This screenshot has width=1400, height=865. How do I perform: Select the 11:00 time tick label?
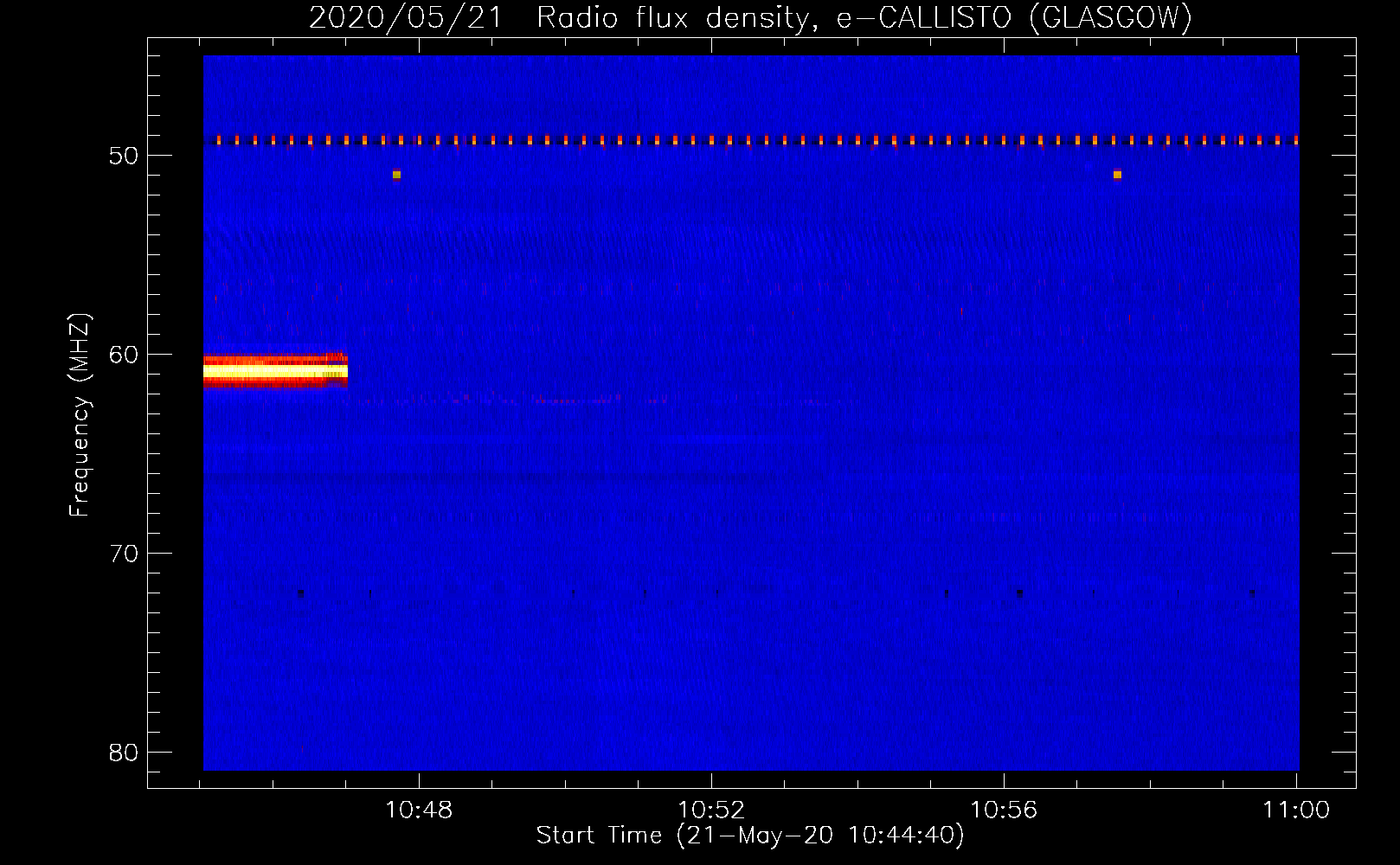[1296, 811]
